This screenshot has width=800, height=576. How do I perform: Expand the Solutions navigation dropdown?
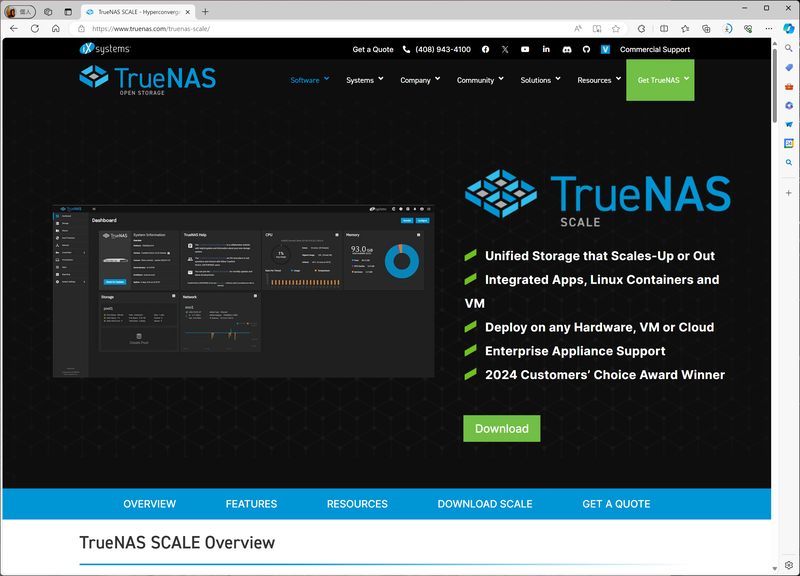pos(537,79)
